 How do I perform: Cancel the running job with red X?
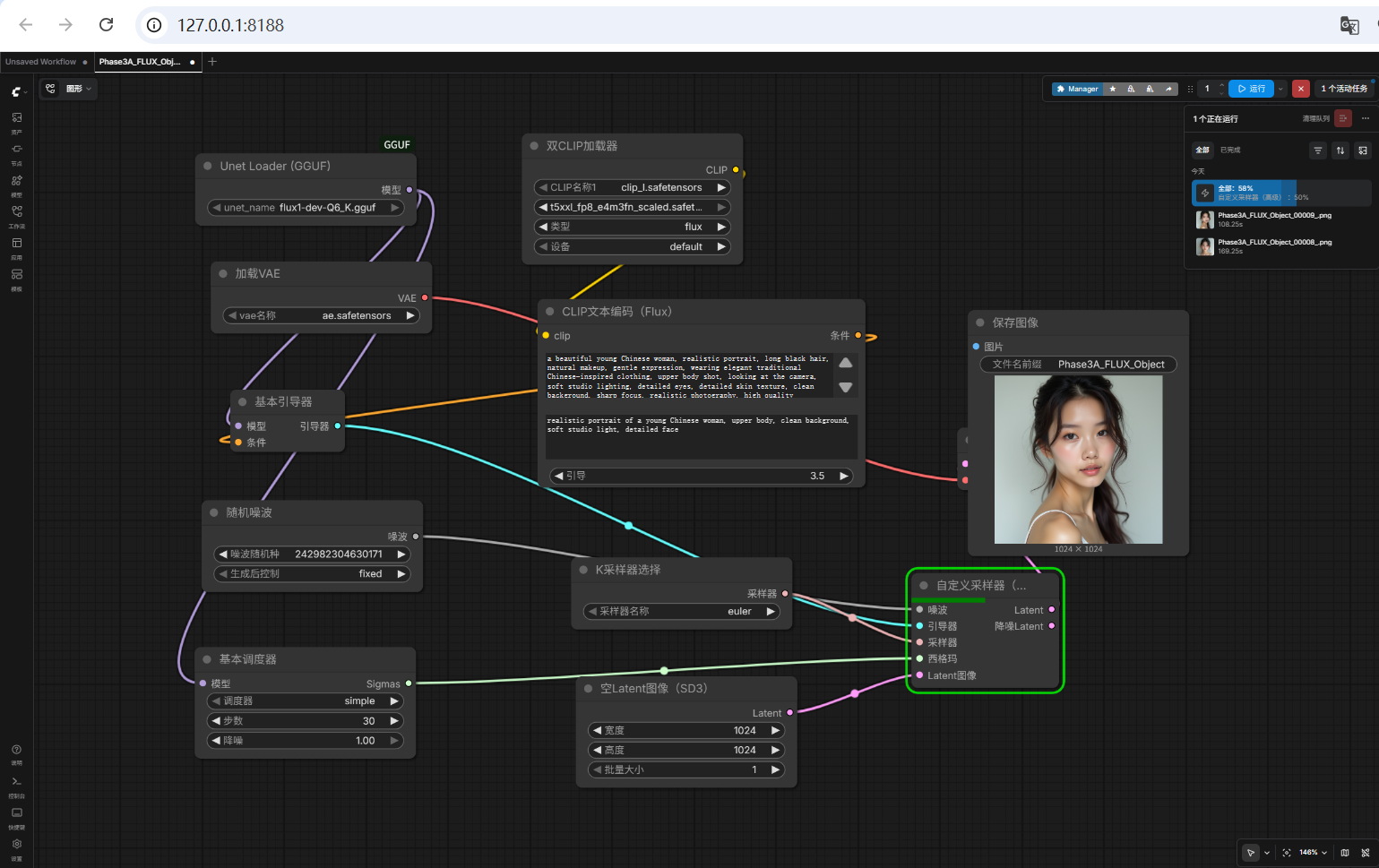click(x=1301, y=89)
